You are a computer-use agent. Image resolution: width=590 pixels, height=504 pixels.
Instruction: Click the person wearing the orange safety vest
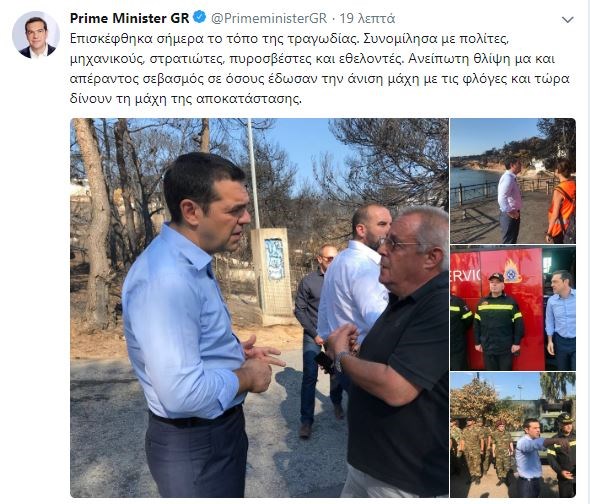pyautogui.click(x=561, y=201)
